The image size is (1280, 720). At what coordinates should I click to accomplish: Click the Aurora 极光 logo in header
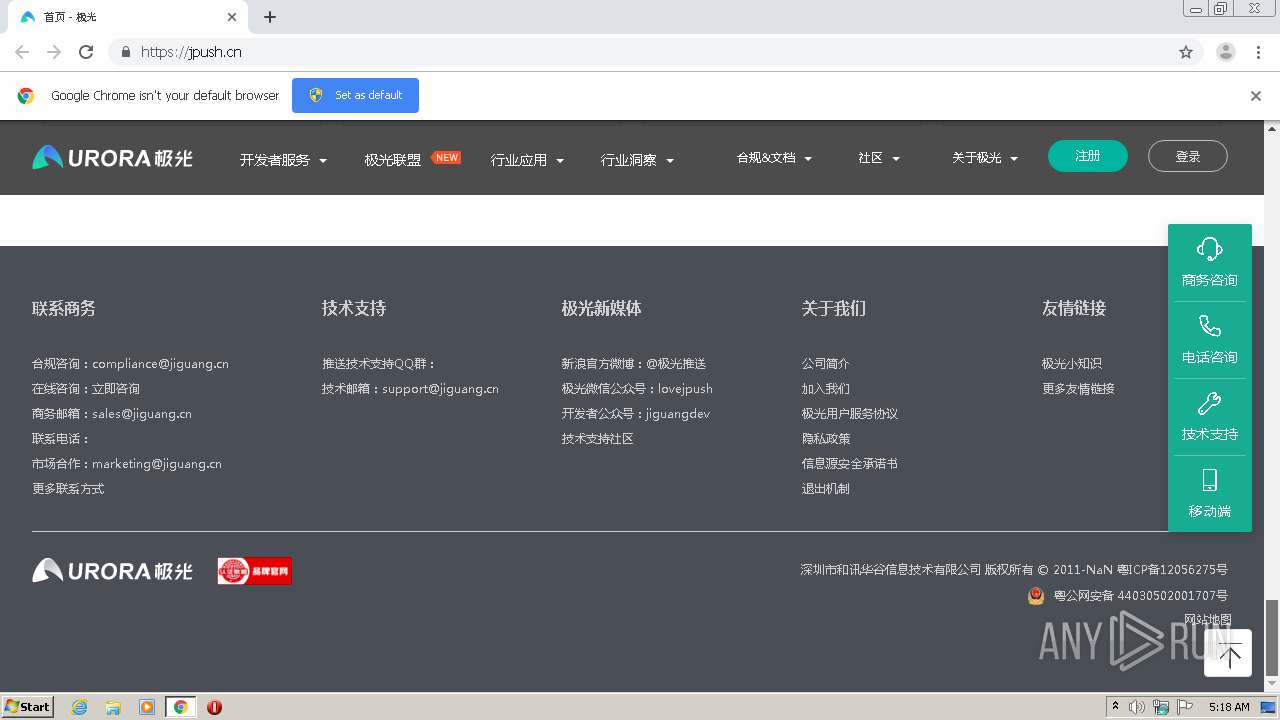pyautogui.click(x=112, y=158)
